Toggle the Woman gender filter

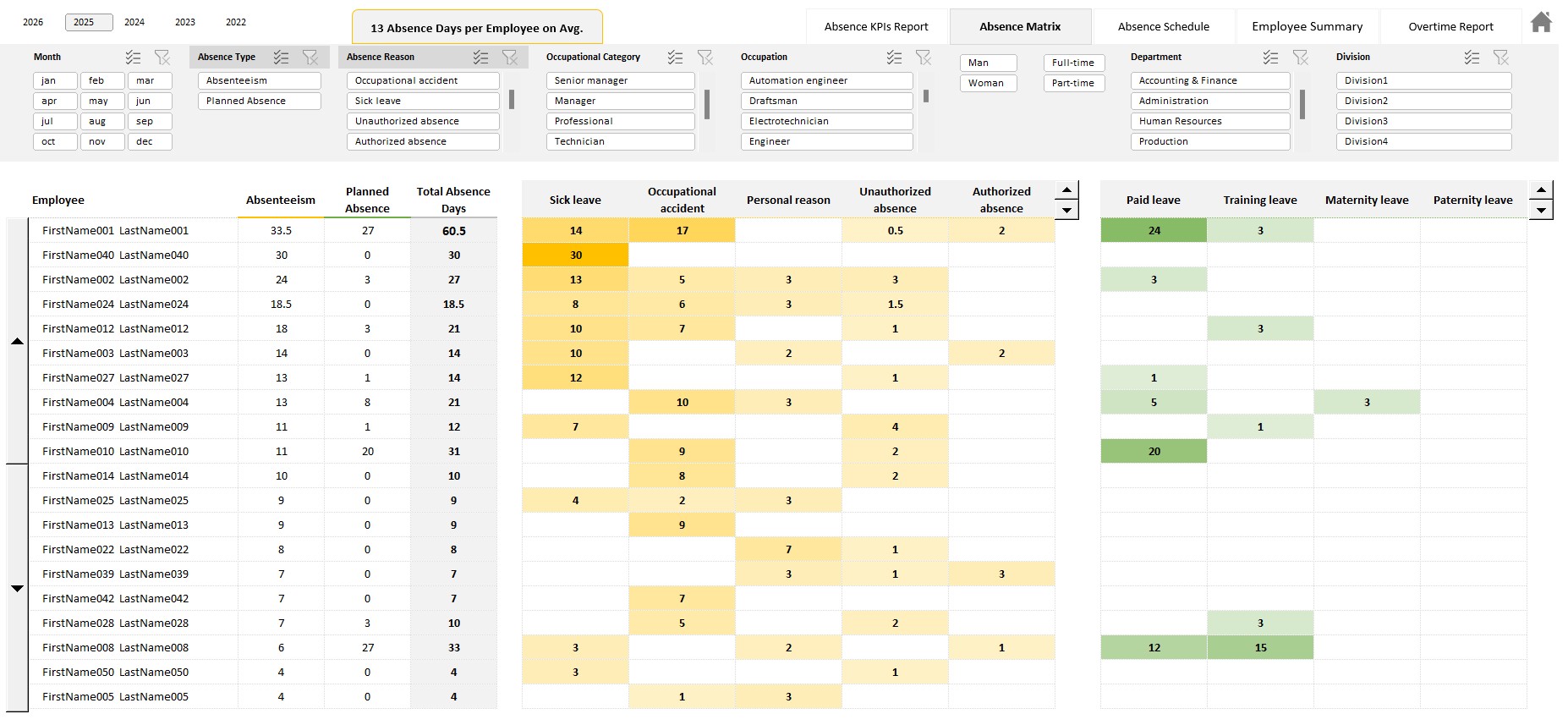click(987, 83)
